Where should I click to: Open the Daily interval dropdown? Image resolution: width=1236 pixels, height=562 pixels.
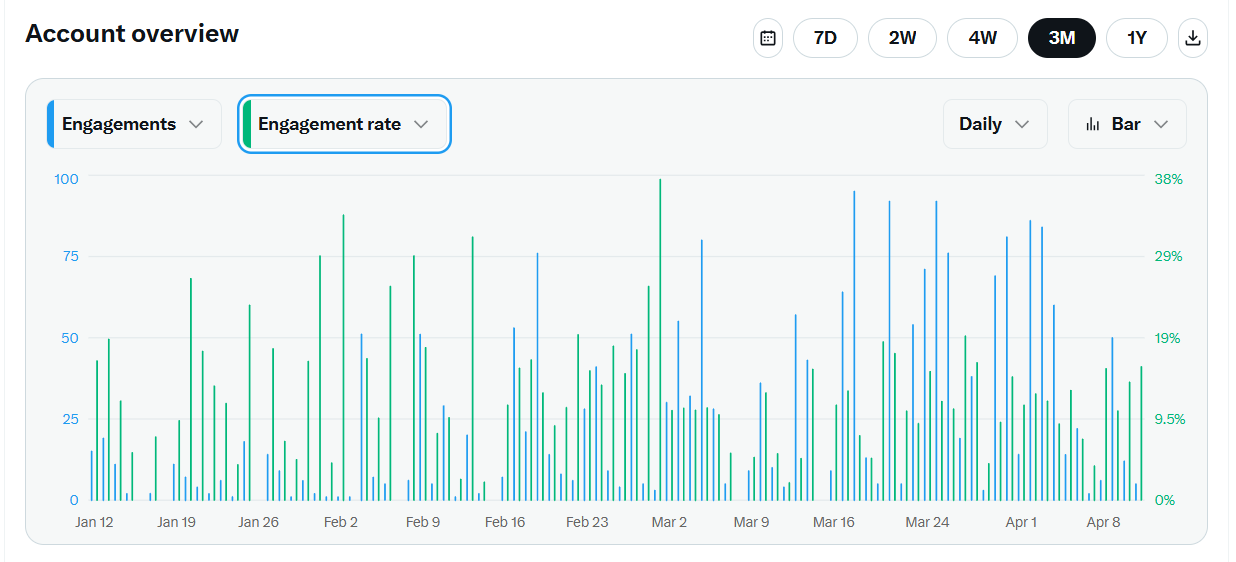click(994, 124)
